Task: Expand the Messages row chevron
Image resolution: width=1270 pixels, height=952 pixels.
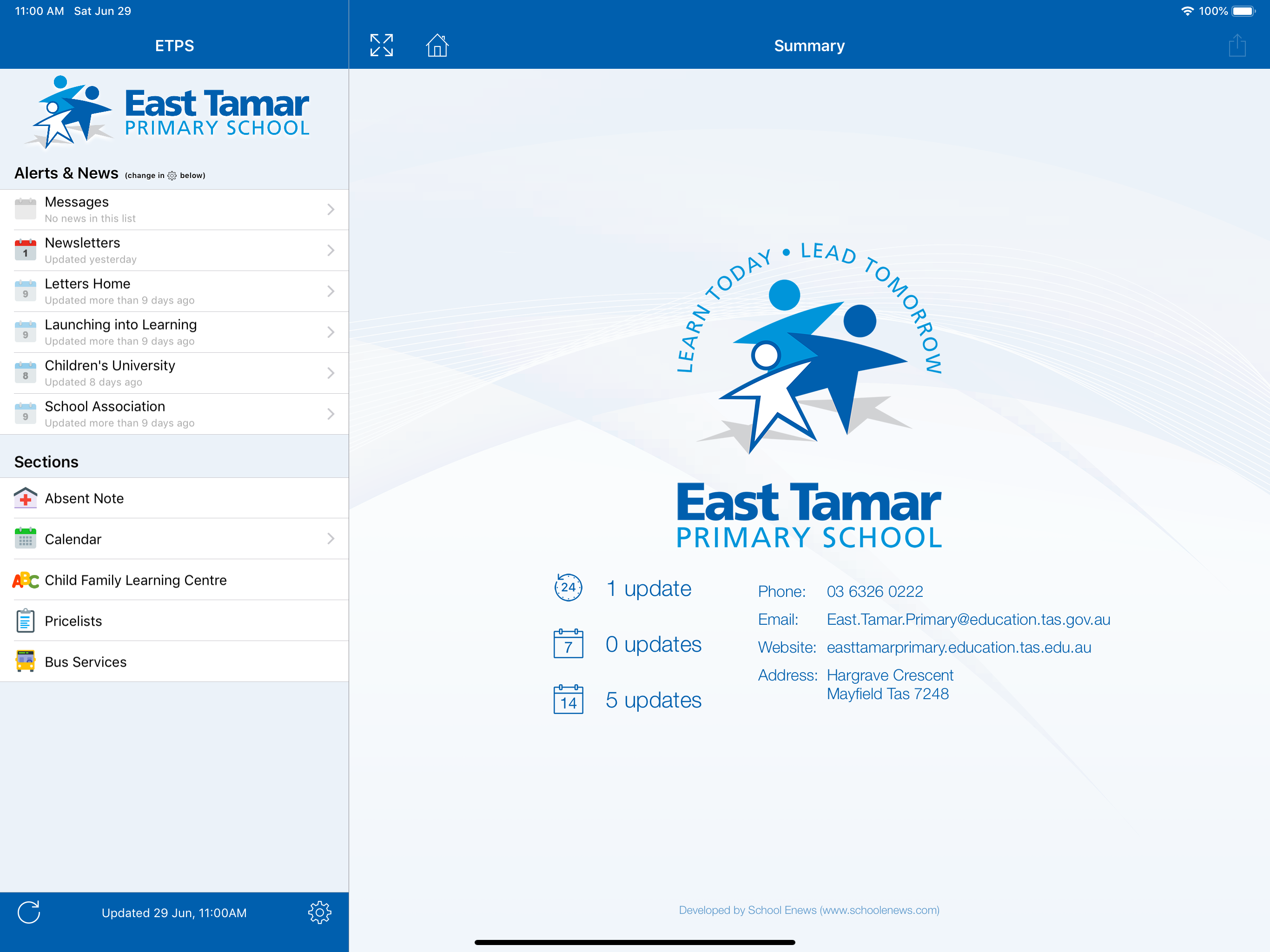Action: 331,209
